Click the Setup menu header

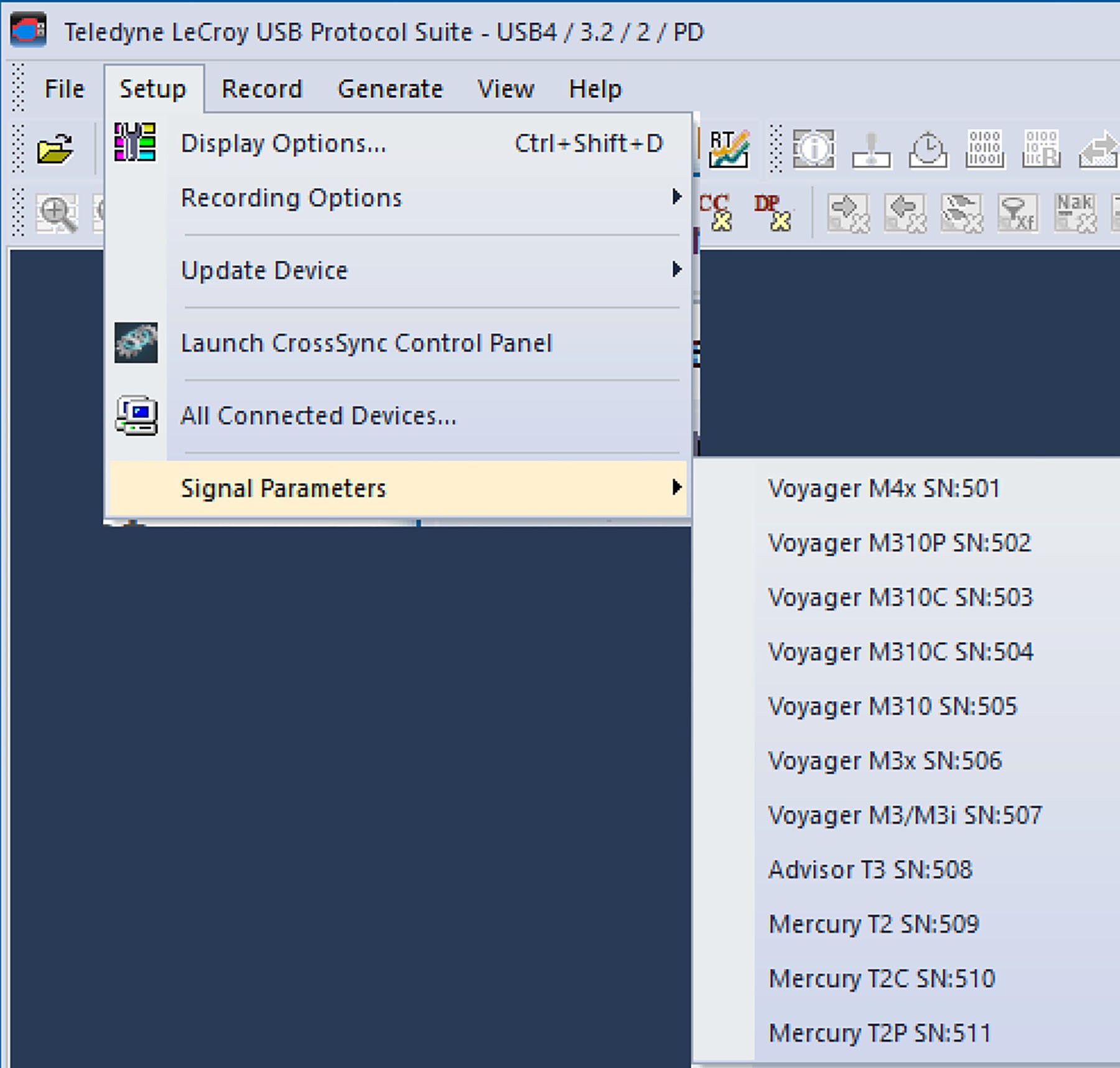[x=153, y=88]
